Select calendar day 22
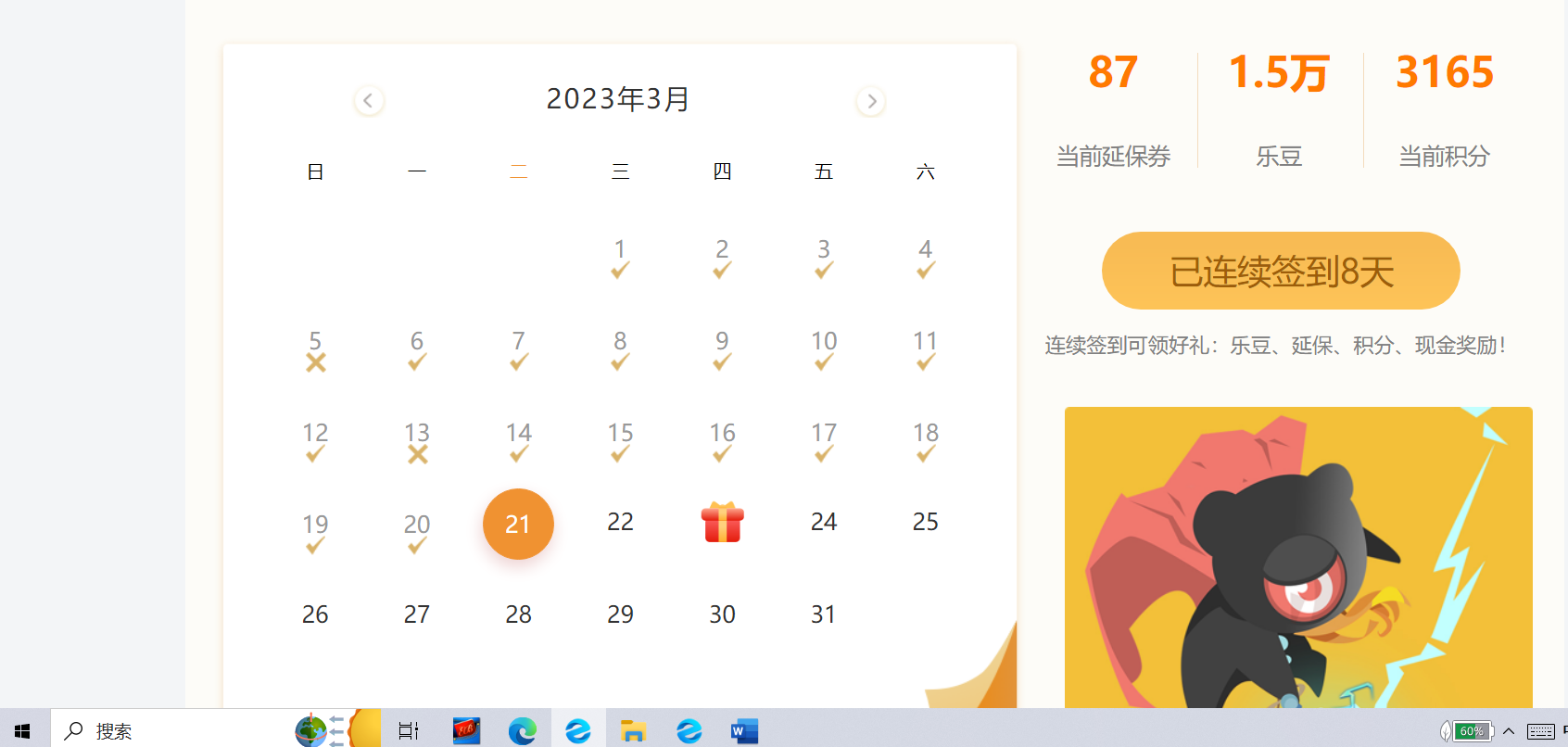The image size is (1568, 747). [620, 522]
